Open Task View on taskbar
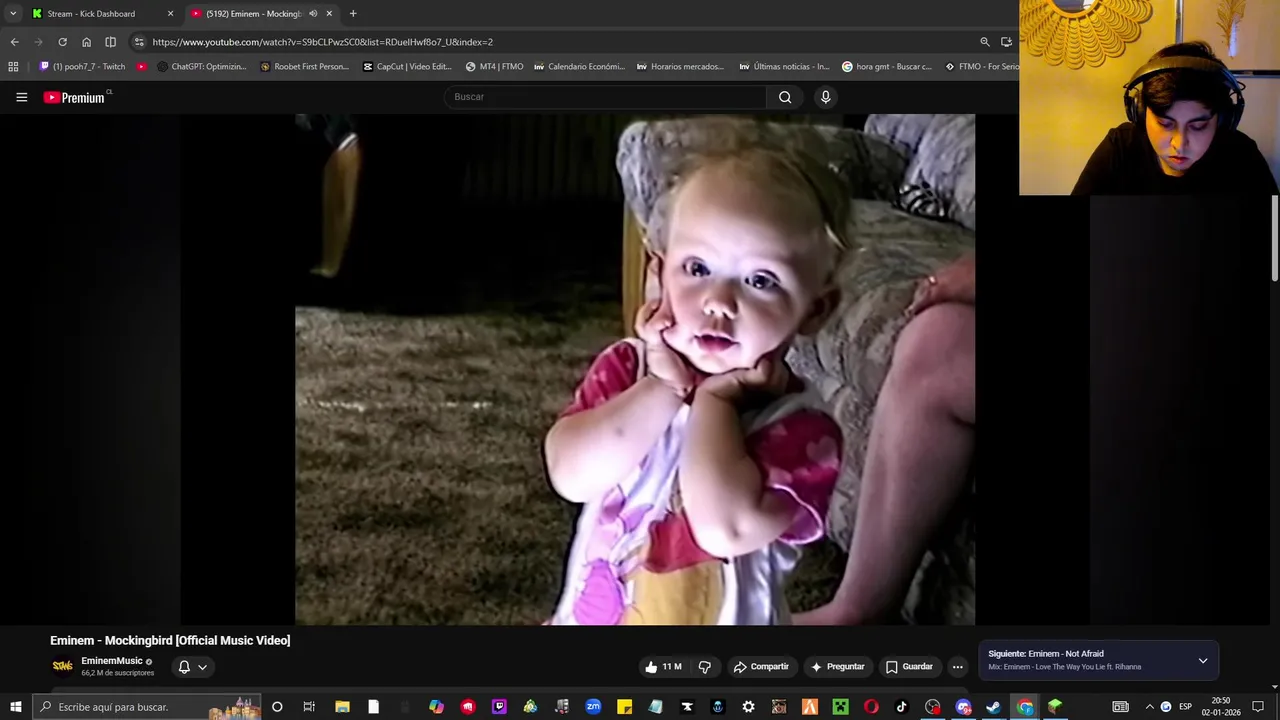The height and width of the screenshot is (720, 1280). pos(309,707)
